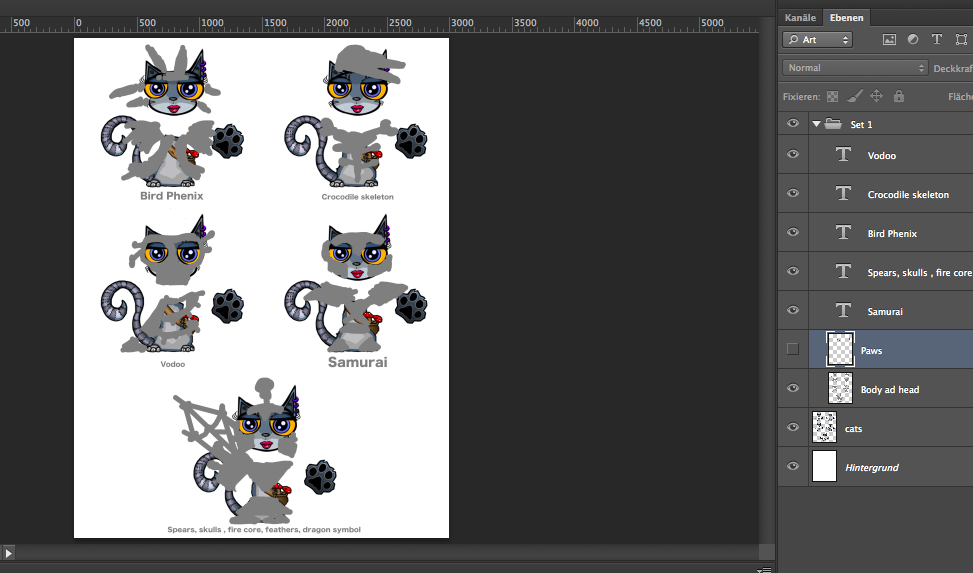Collapse the Set 1 layer group

[x=817, y=124]
